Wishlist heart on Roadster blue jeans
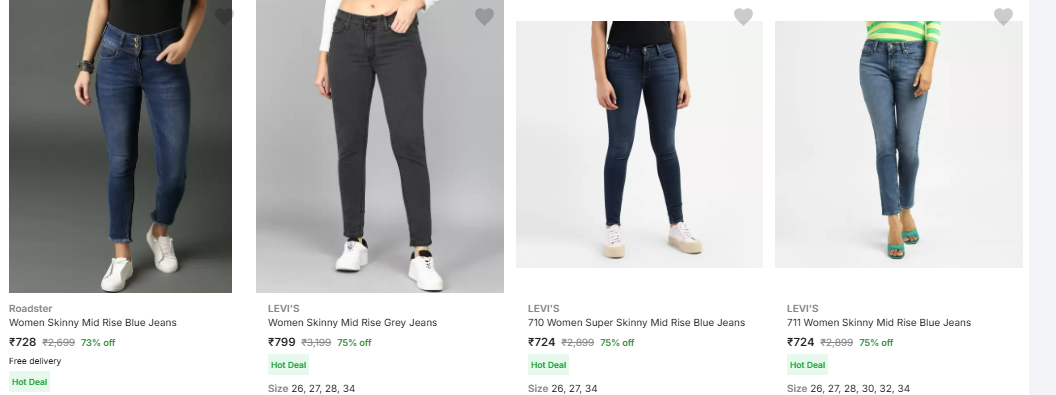Image resolution: width=1056 pixels, height=395 pixels. [x=224, y=16]
